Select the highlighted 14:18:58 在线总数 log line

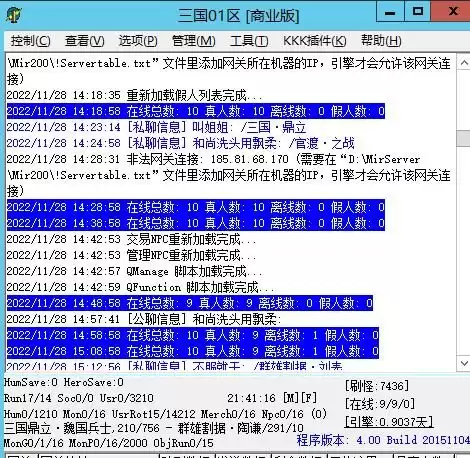point(196,111)
